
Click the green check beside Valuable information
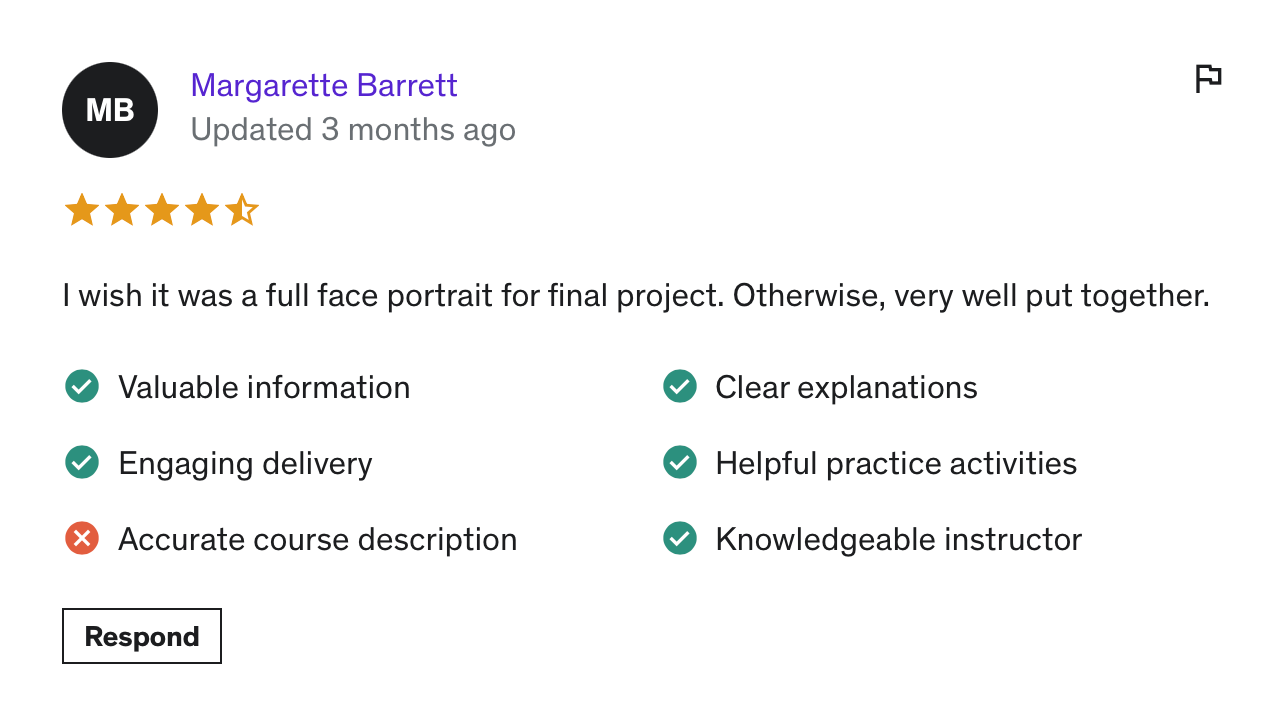[x=82, y=387]
